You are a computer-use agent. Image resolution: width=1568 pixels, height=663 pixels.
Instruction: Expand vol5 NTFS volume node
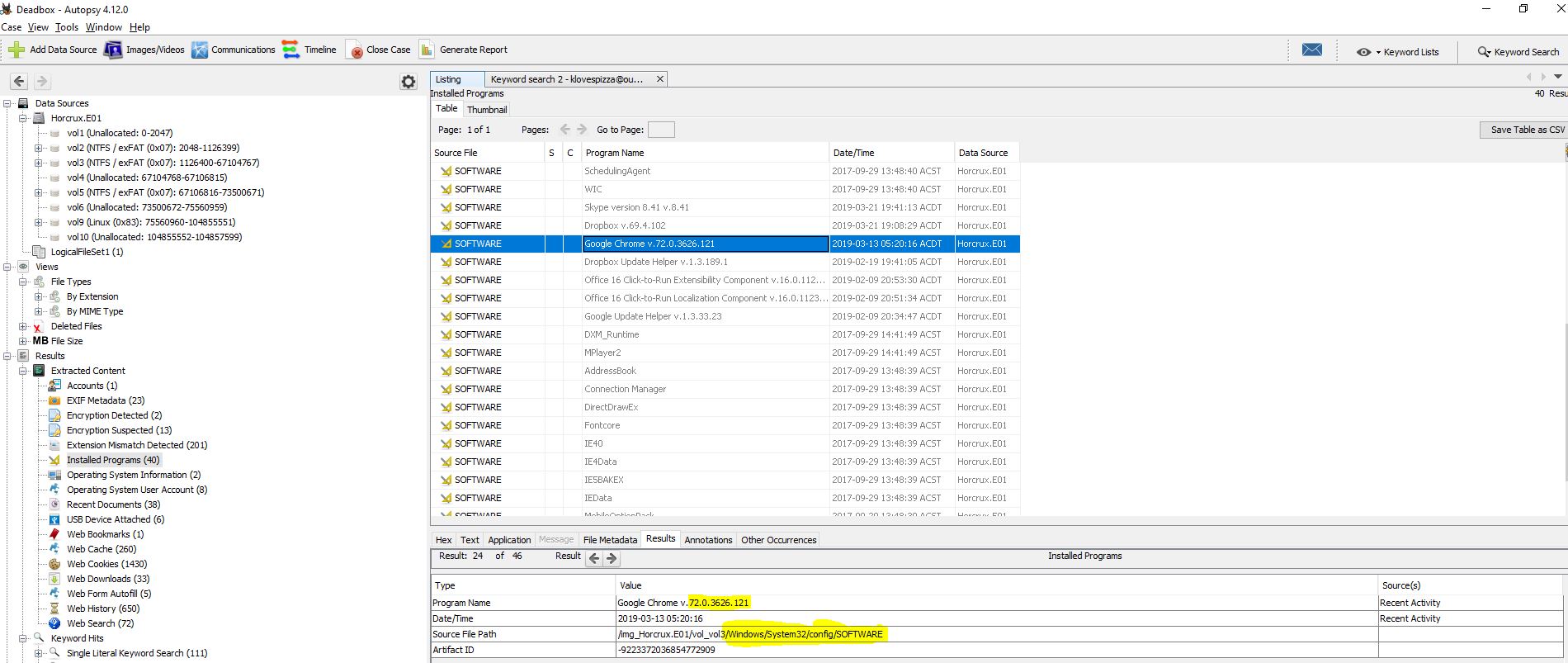pos(38,192)
